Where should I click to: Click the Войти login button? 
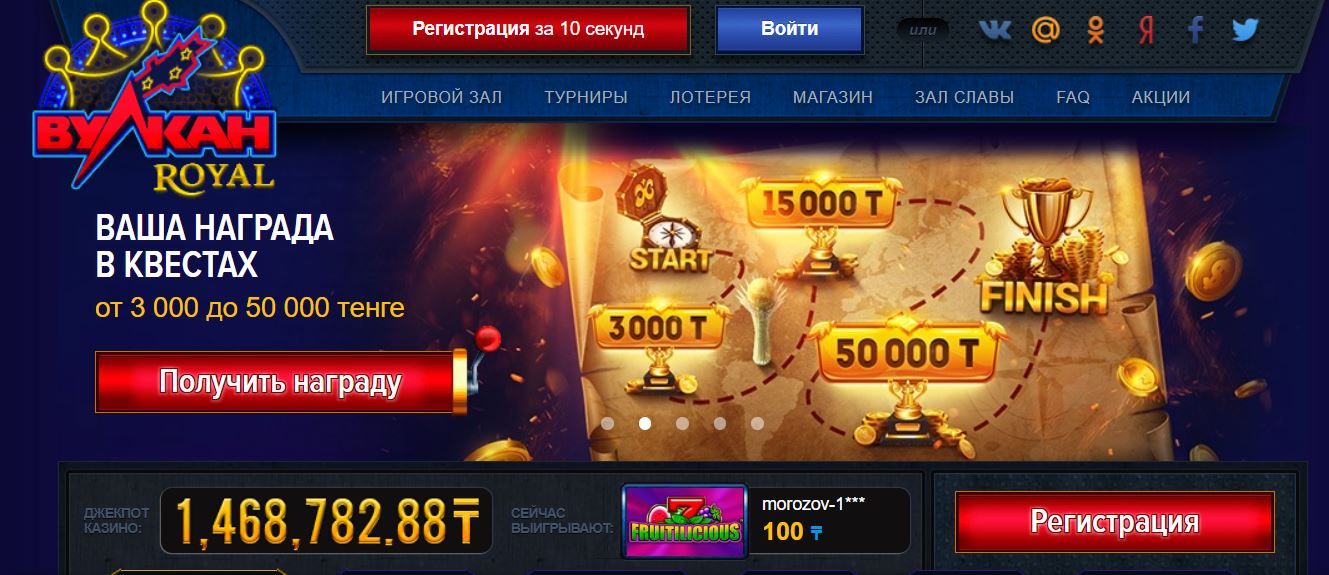click(789, 29)
